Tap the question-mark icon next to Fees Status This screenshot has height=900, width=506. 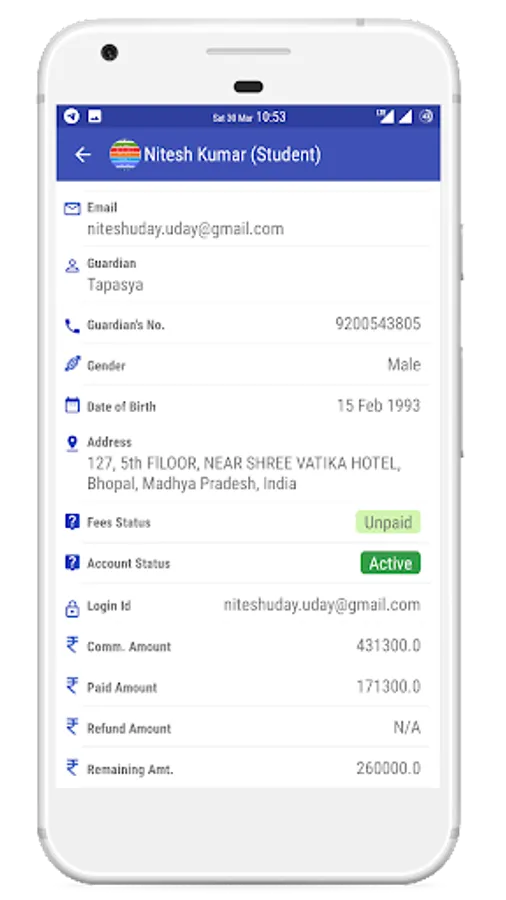72,522
